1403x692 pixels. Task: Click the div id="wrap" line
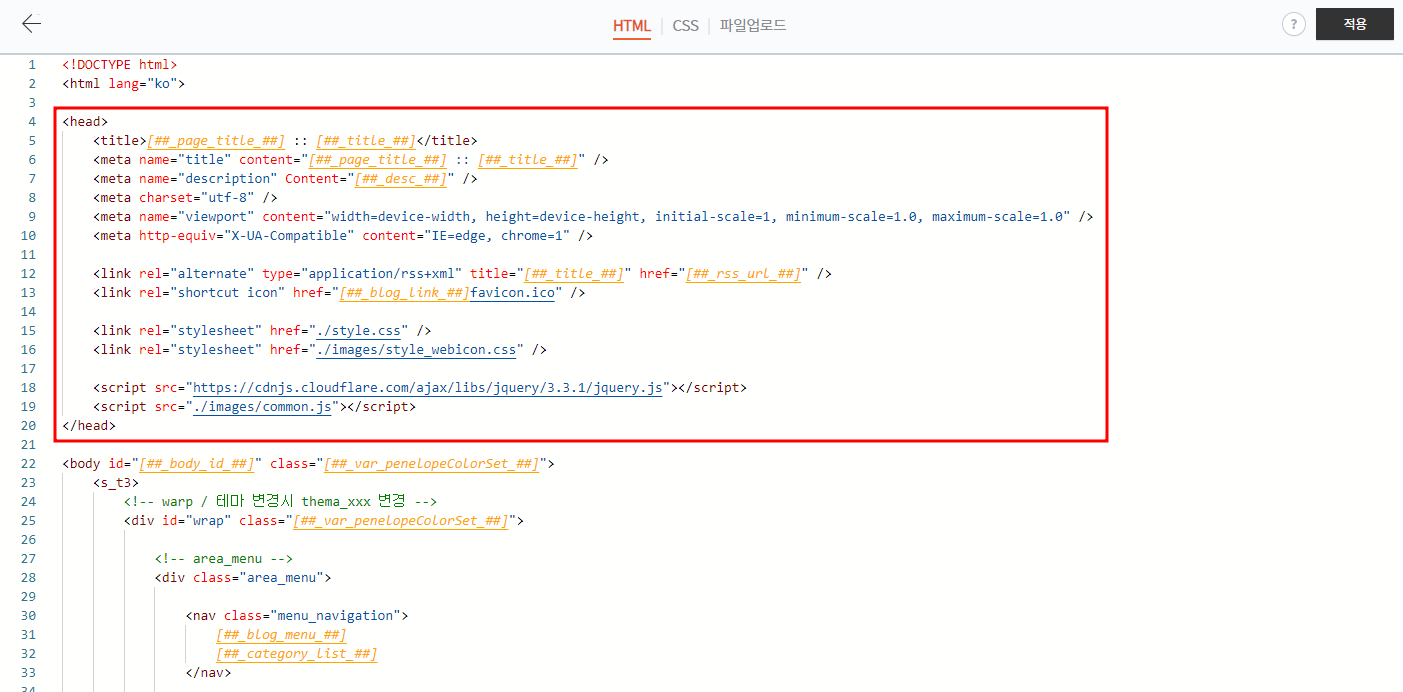click(x=324, y=521)
